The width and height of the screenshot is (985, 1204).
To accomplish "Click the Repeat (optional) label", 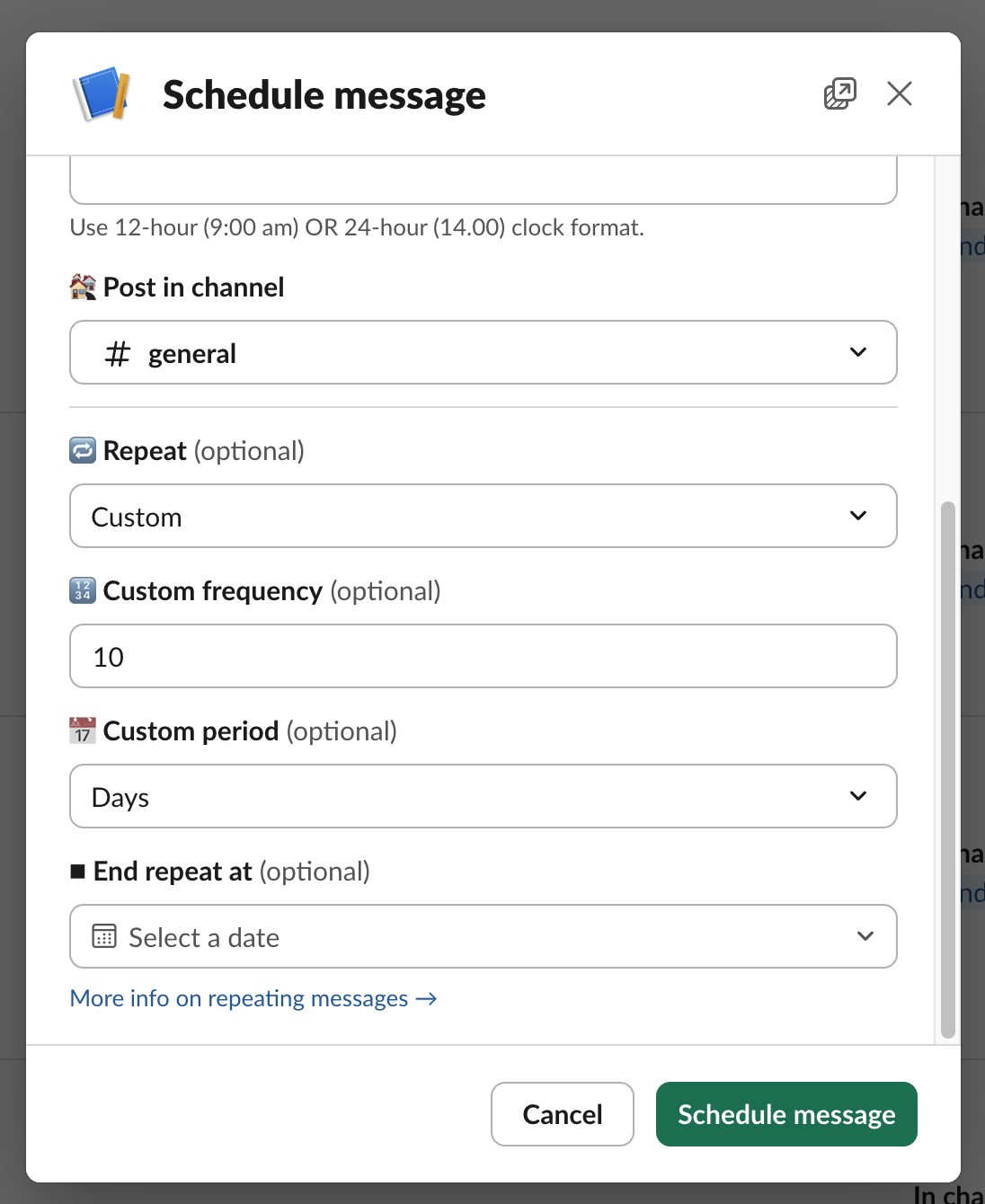I will tap(204, 450).
